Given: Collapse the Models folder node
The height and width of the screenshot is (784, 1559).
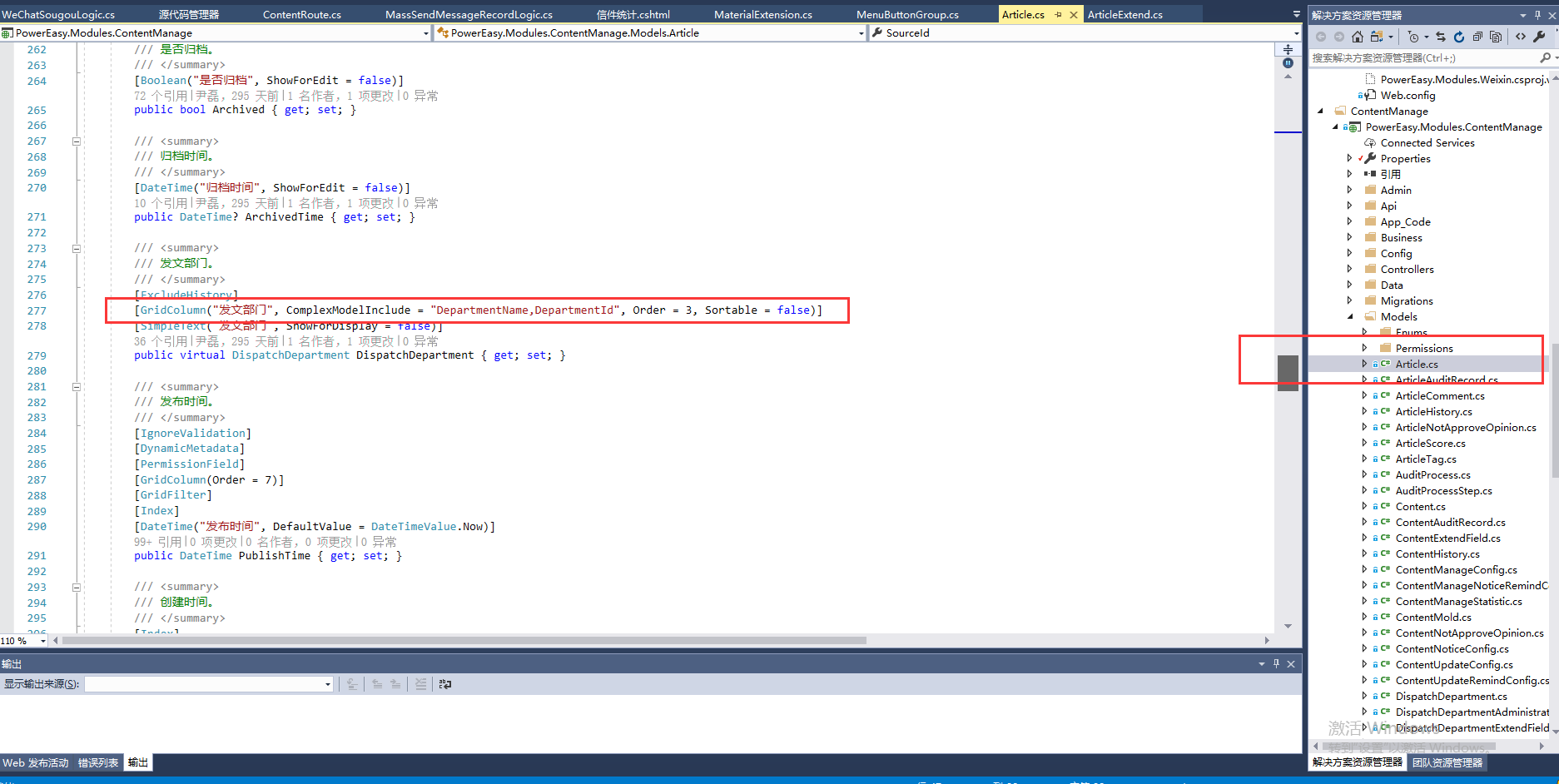Looking at the screenshot, I should click(x=1350, y=316).
